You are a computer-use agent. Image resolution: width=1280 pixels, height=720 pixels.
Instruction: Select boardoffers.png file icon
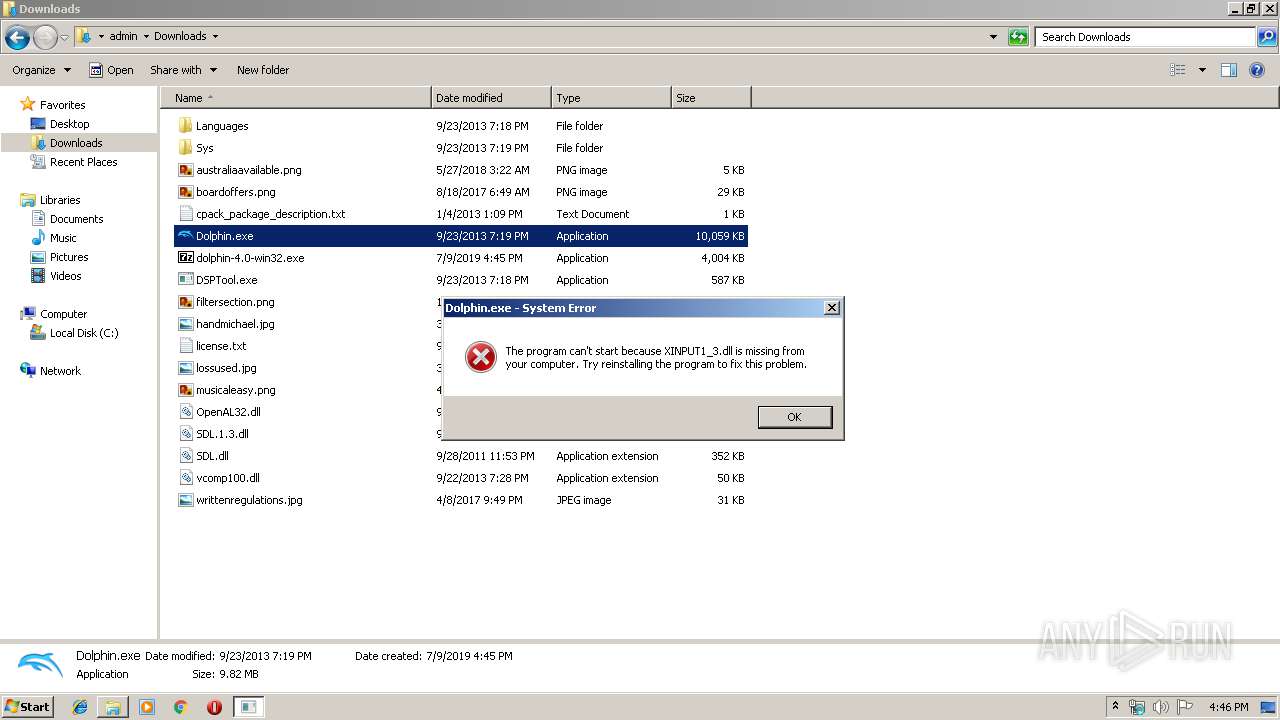(x=185, y=192)
